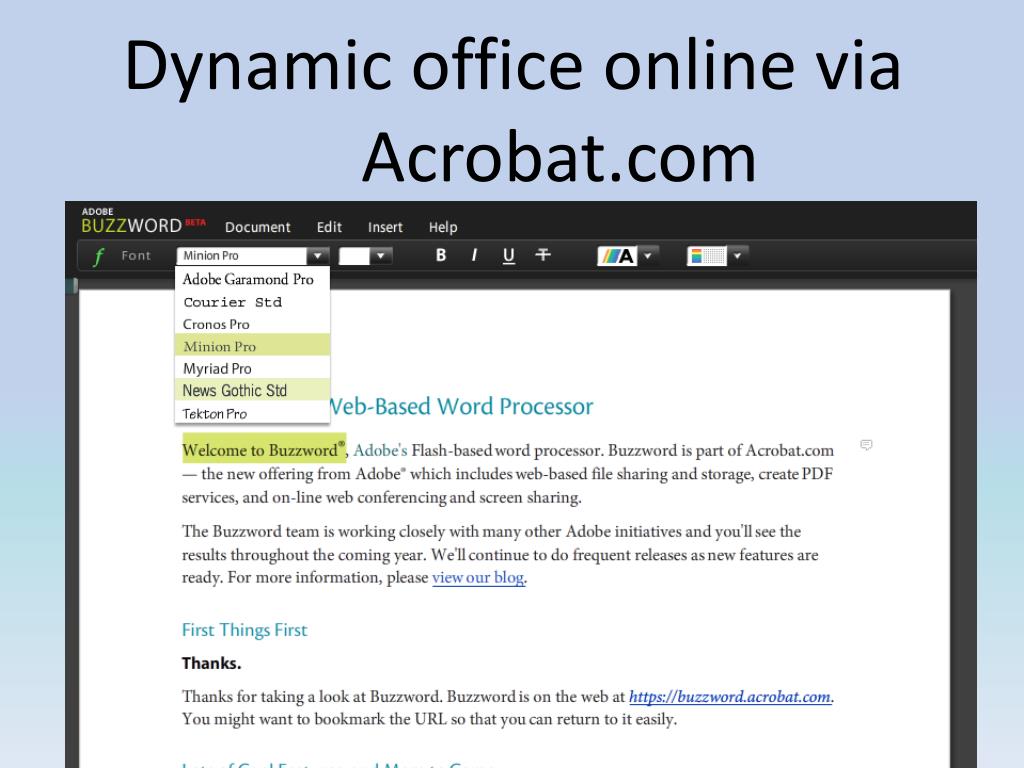
Task: Click the Adobe Buzzword logo
Action: pyautogui.click(x=143, y=221)
